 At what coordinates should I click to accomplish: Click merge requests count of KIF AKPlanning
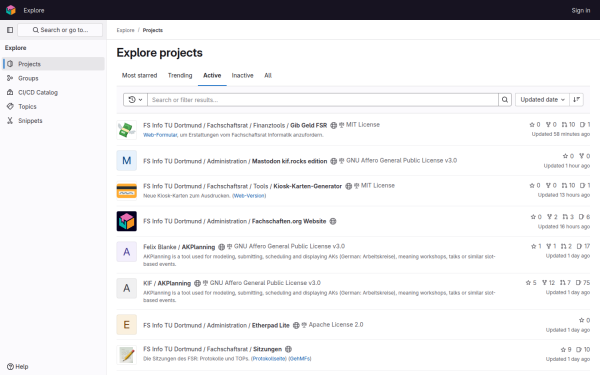coord(565,283)
